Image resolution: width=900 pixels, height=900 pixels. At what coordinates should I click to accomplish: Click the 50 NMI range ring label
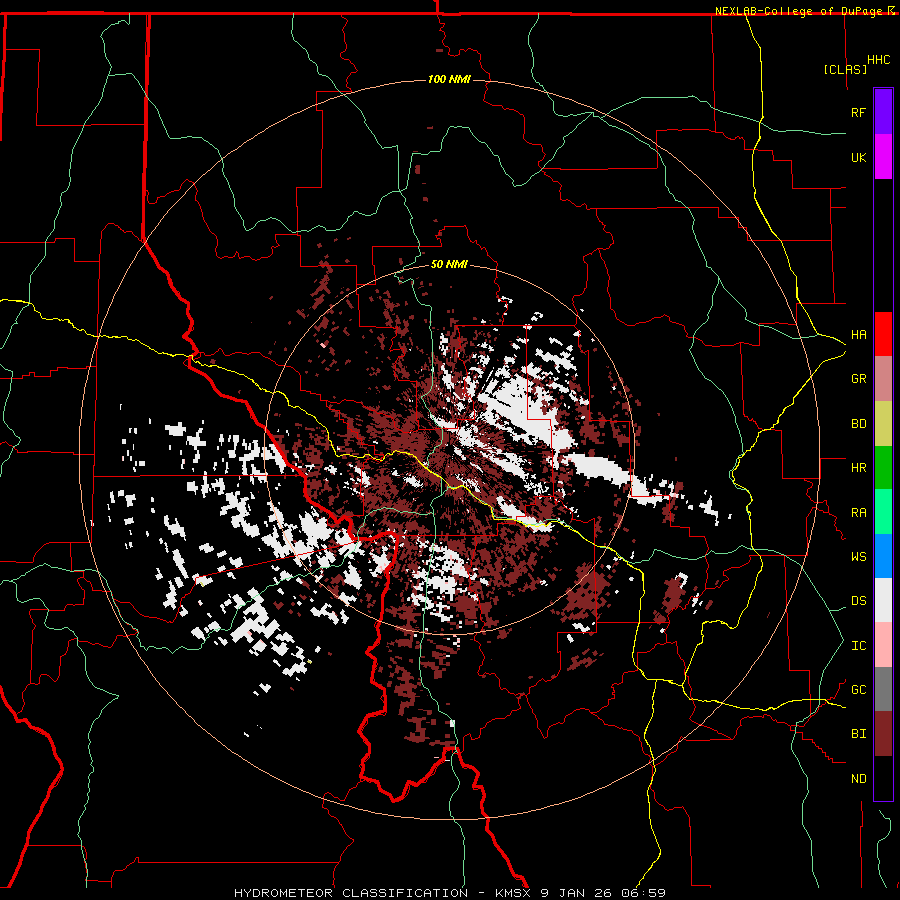tap(449, 265)
